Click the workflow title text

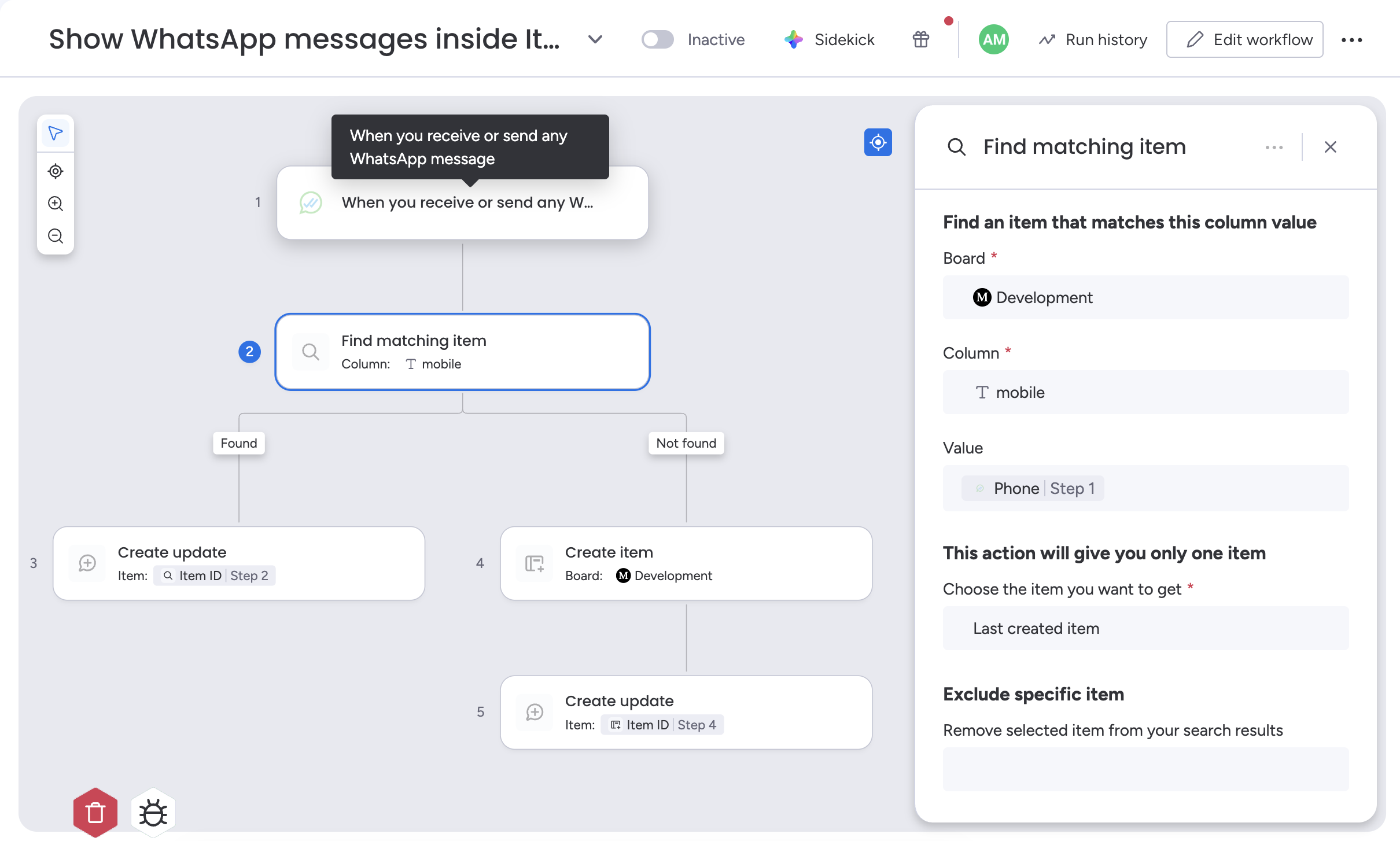304,39
